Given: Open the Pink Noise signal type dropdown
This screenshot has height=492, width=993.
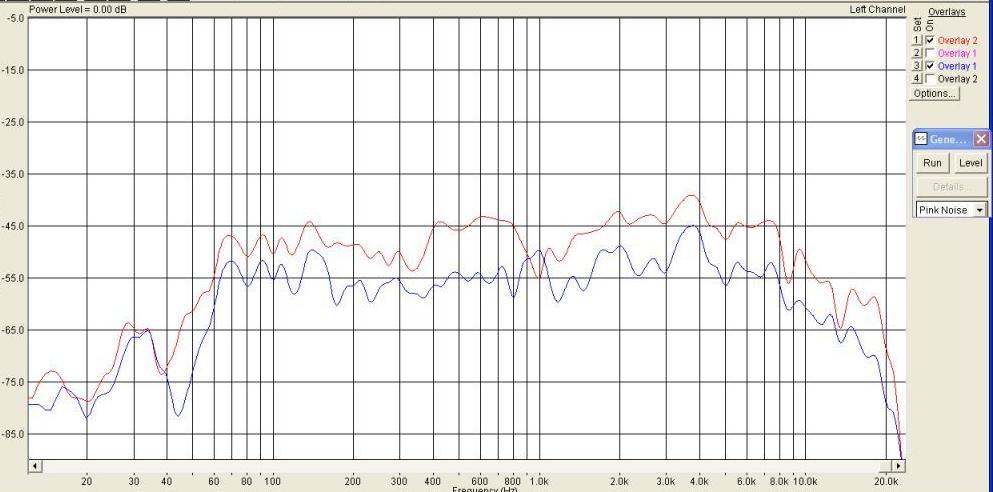Looking at the screenshot, I should coord(980,210).
